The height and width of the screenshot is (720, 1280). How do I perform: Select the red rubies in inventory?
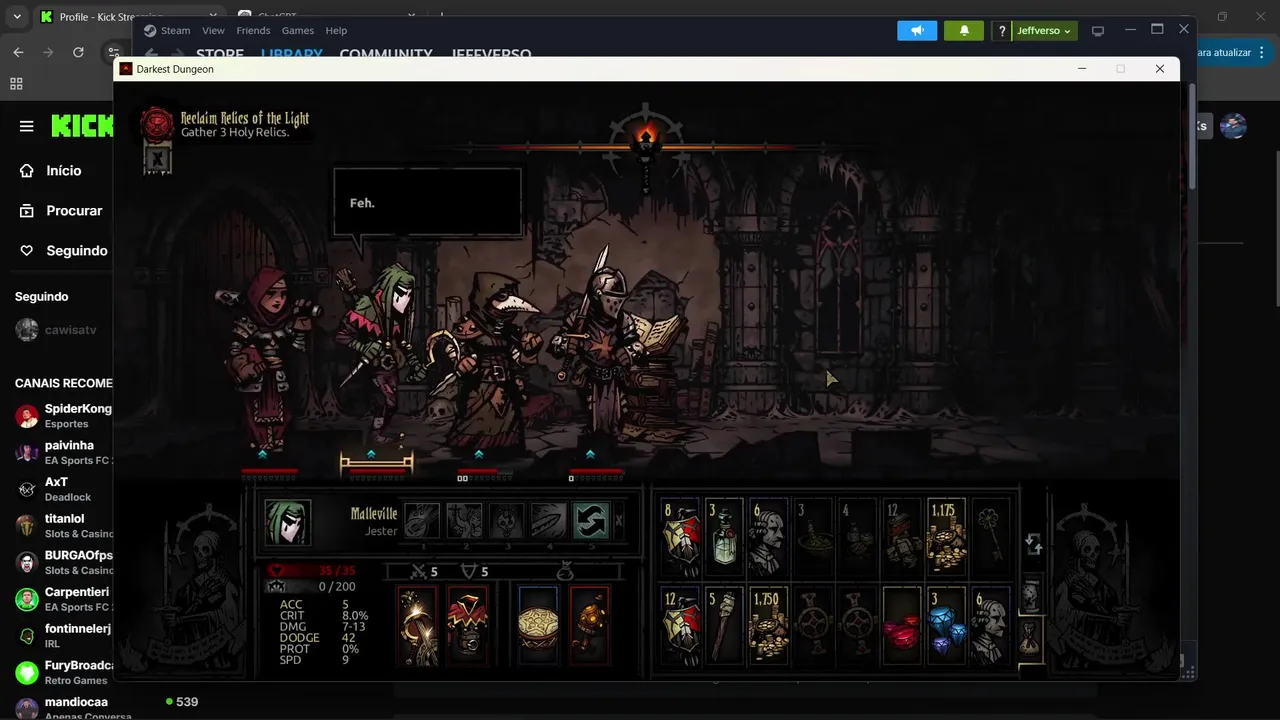[902, 626]
